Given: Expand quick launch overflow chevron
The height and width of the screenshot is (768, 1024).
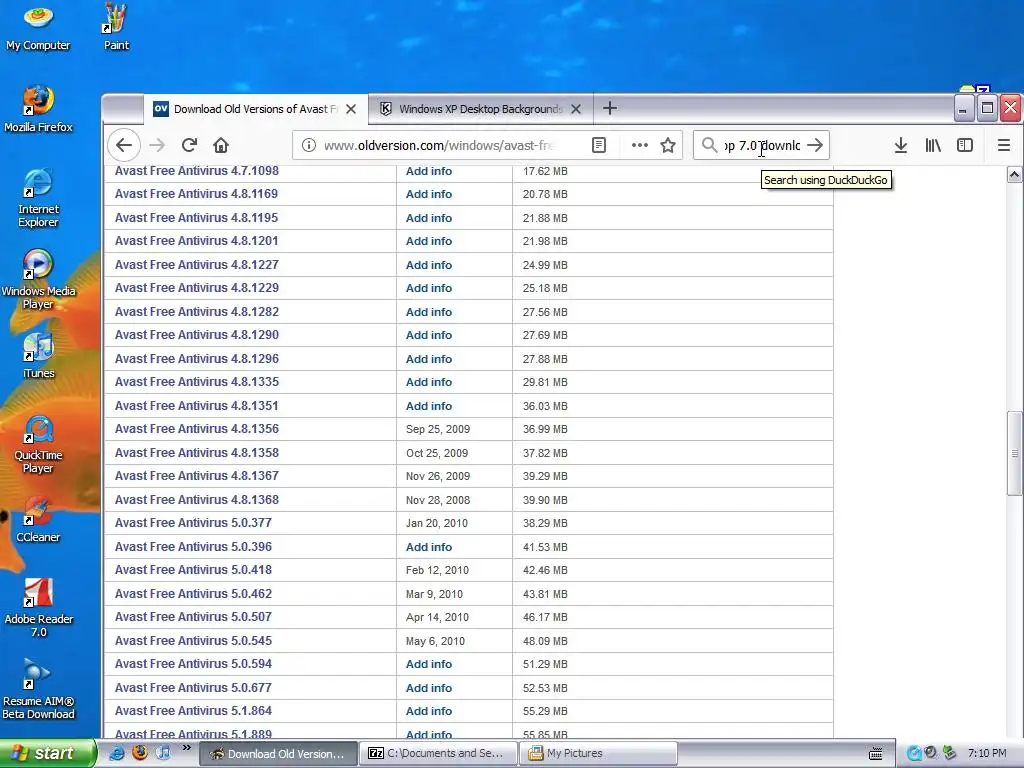Looking at the screenshot, I should pyautogui.click(x=187, y=748).
